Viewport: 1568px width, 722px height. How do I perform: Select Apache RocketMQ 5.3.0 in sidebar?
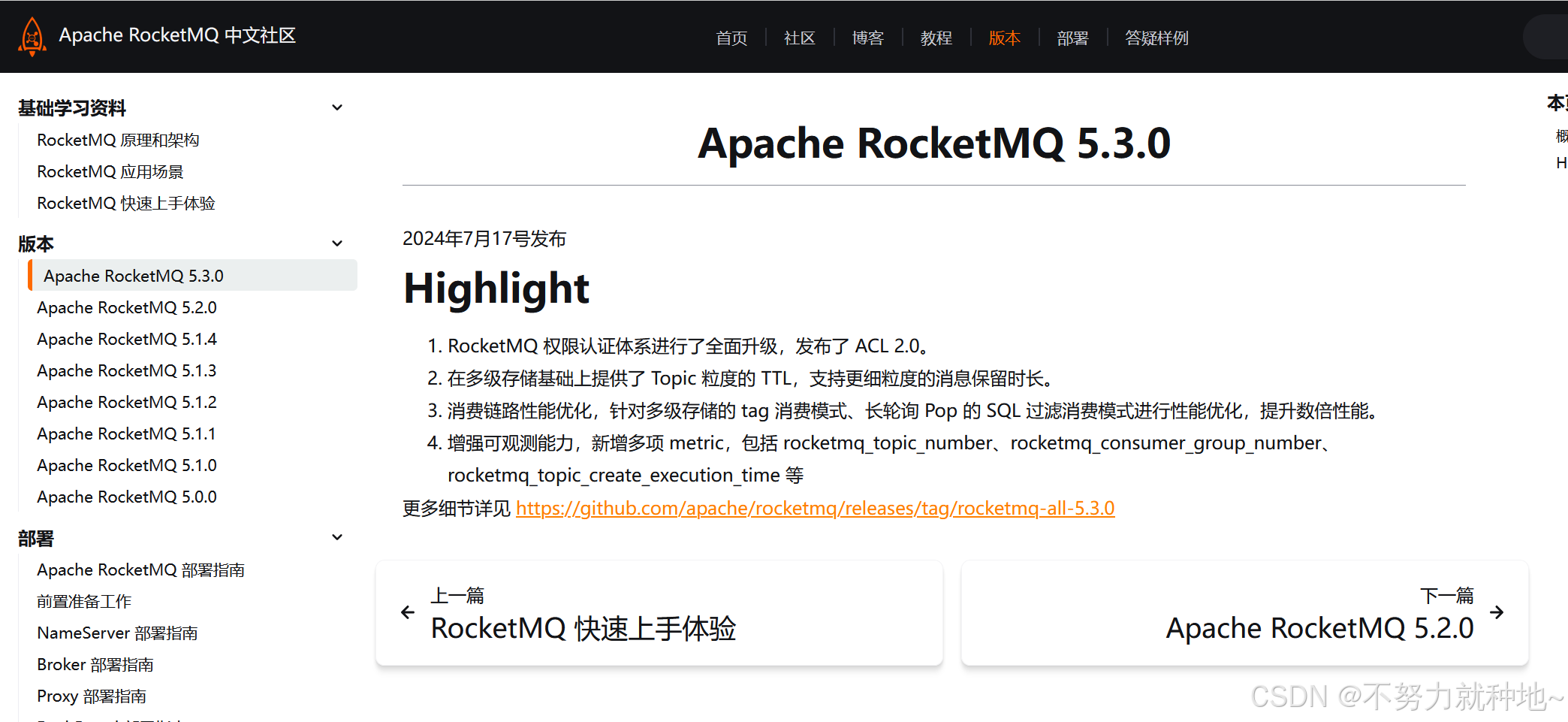[192, 276]
